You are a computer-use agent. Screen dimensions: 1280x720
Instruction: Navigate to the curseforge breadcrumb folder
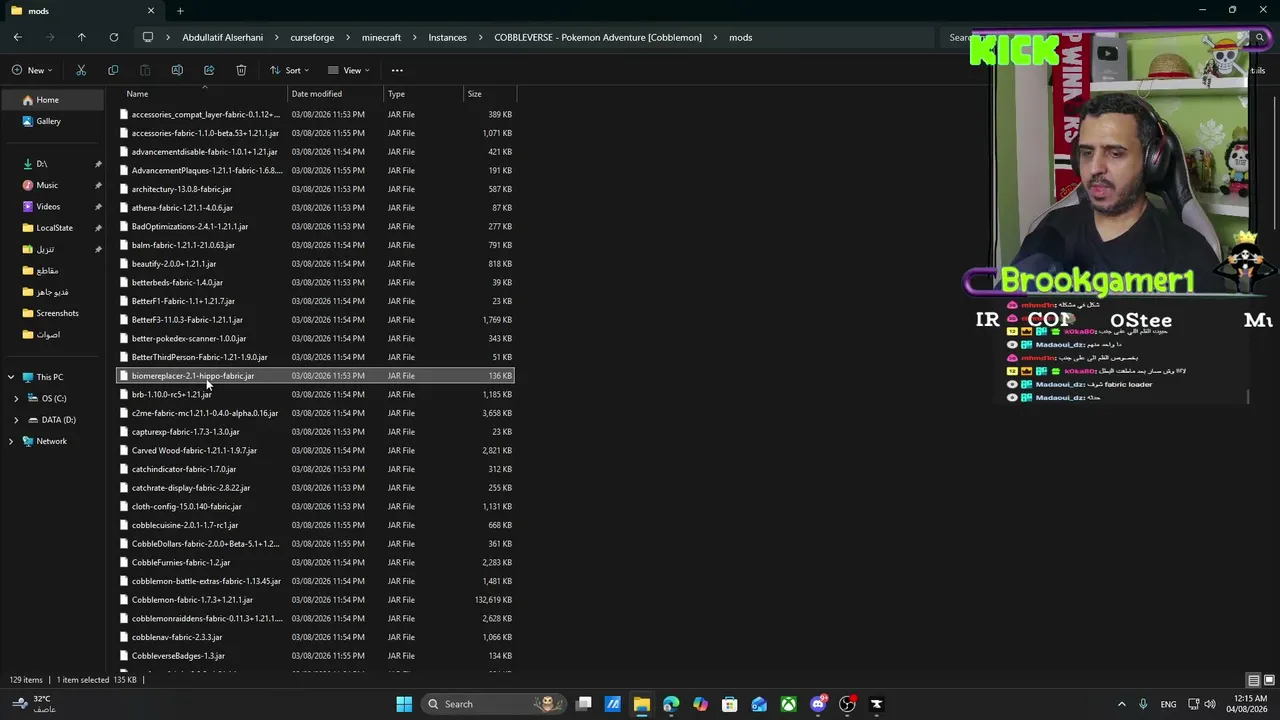tap(312, 37)
